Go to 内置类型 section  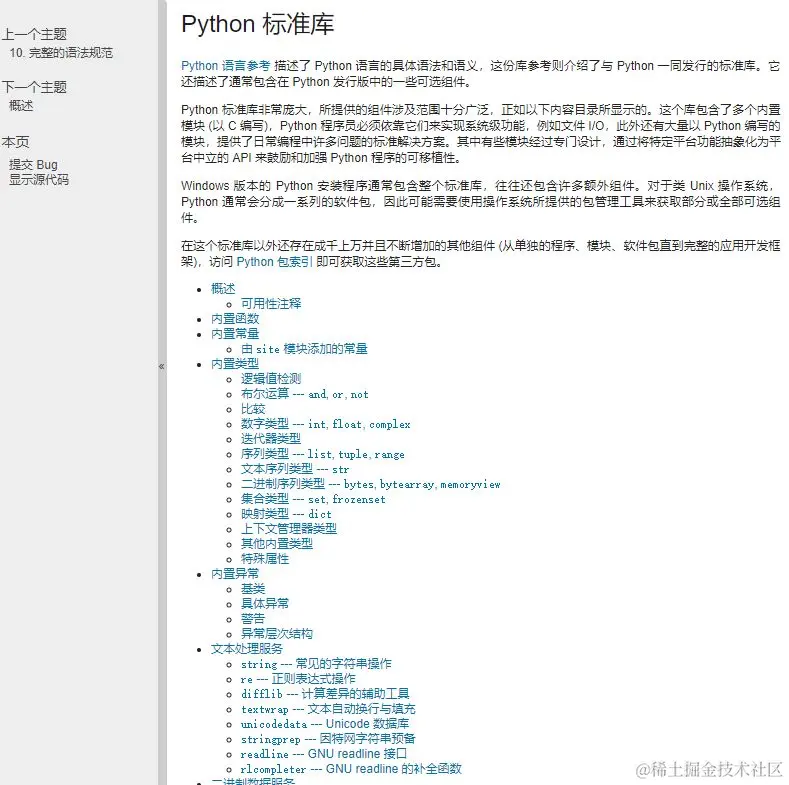click(x=235, y=364)
